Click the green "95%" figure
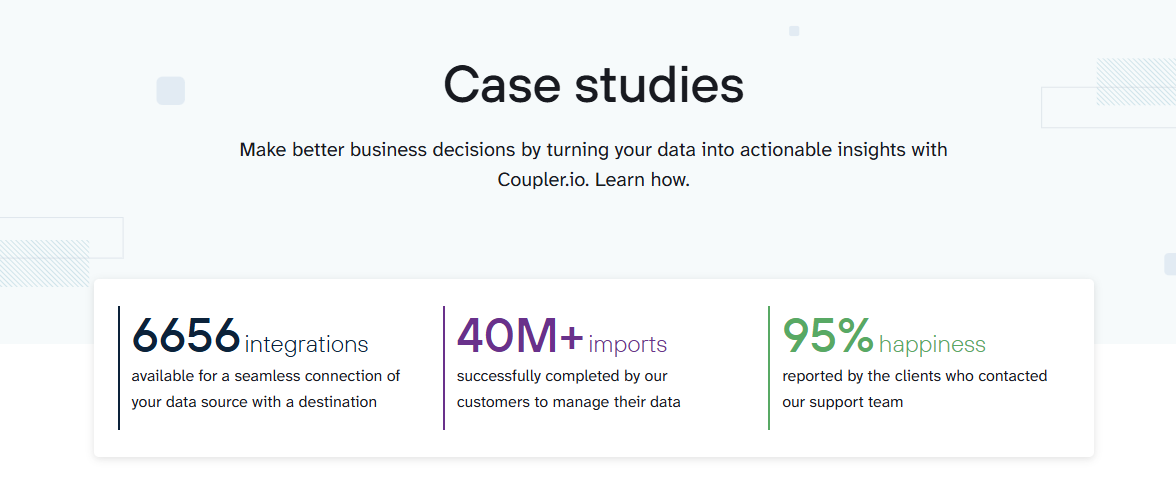 (x=828, y=336)
